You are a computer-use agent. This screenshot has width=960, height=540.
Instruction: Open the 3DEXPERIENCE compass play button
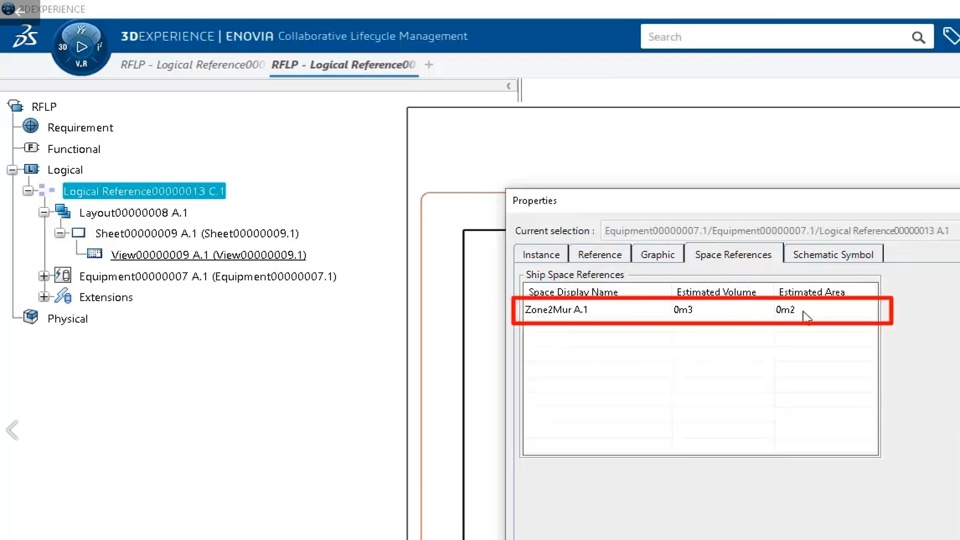click(x=81, y=47)
